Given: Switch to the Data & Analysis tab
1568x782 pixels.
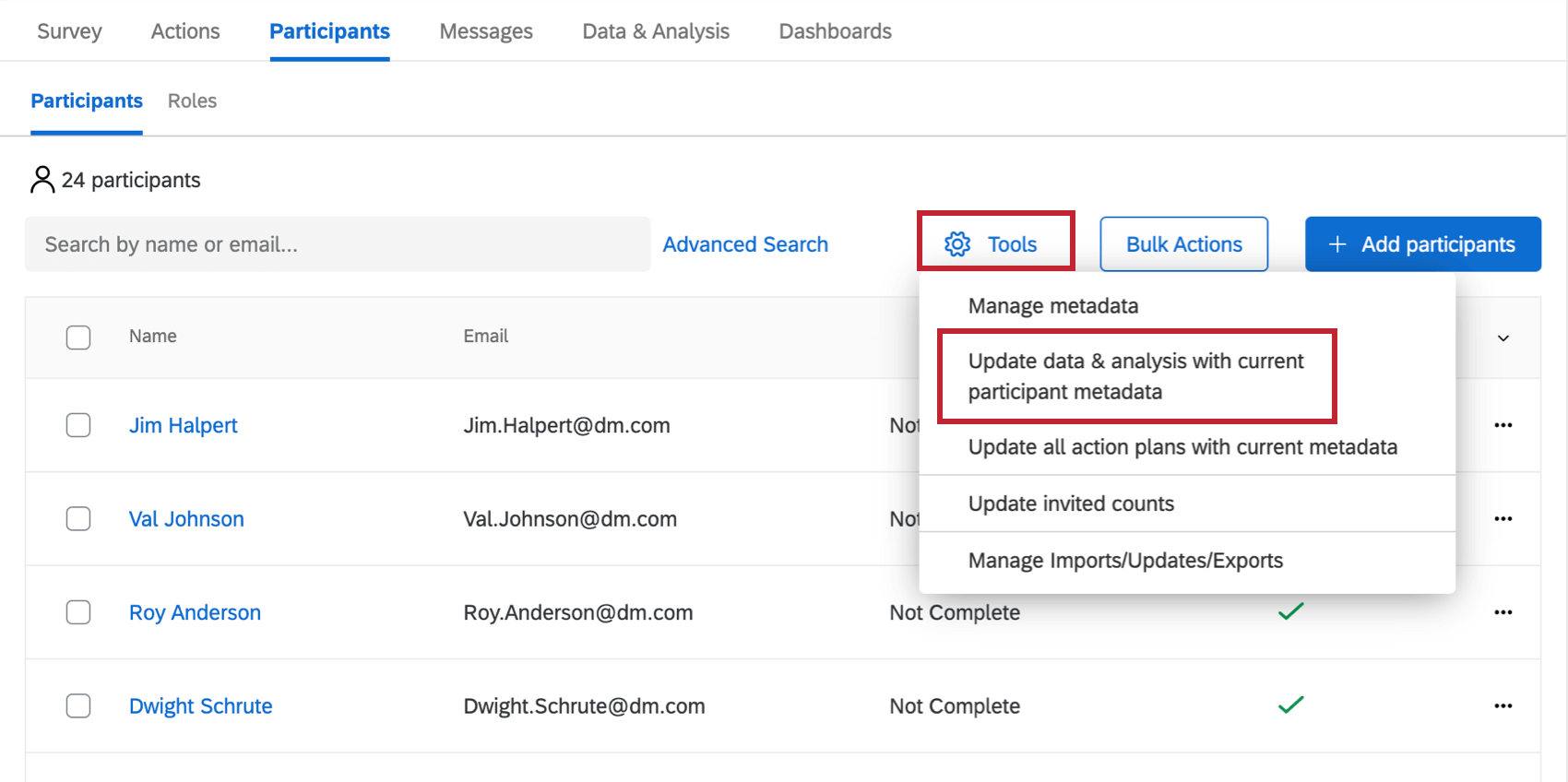Looking at the screenshot, I should [656, 31].
